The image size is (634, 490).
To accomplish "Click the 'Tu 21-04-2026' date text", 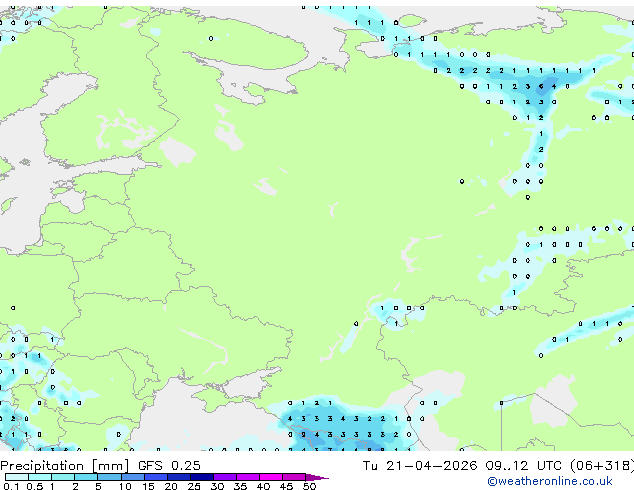I will (x=420, y=466).
